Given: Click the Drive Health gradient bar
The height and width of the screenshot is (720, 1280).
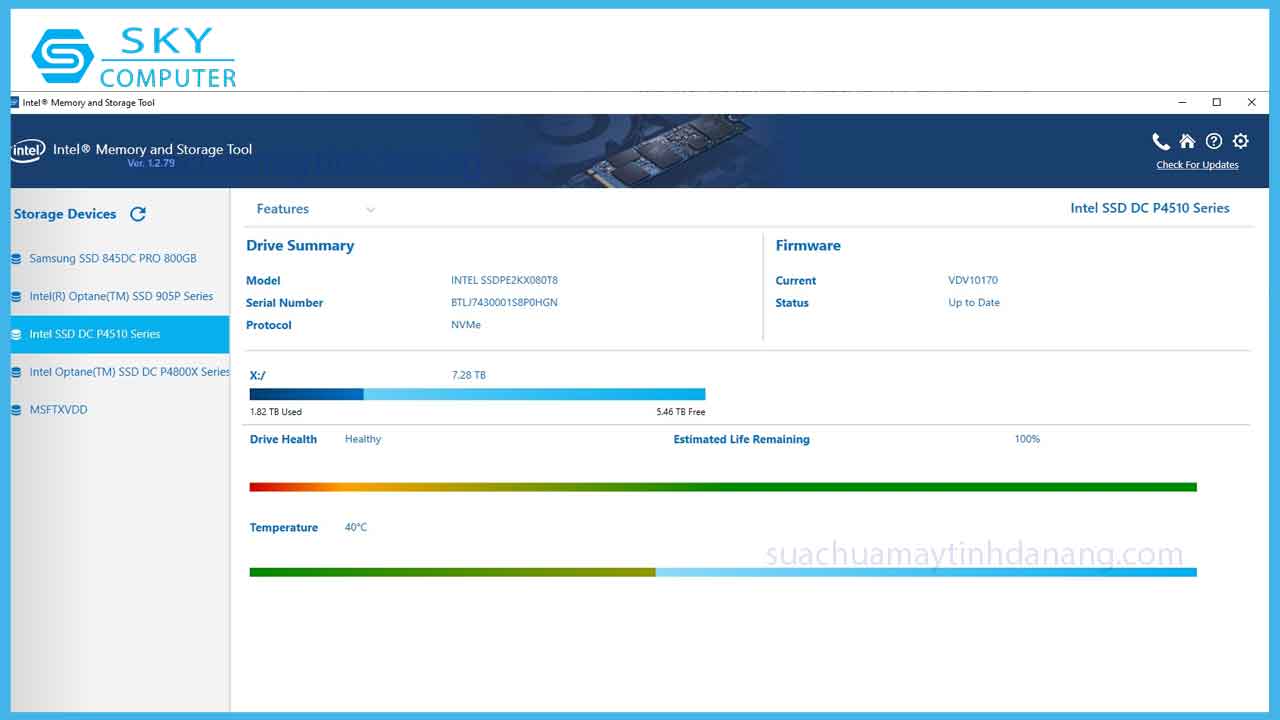Looking at the screenshot, I should [723, 487].
